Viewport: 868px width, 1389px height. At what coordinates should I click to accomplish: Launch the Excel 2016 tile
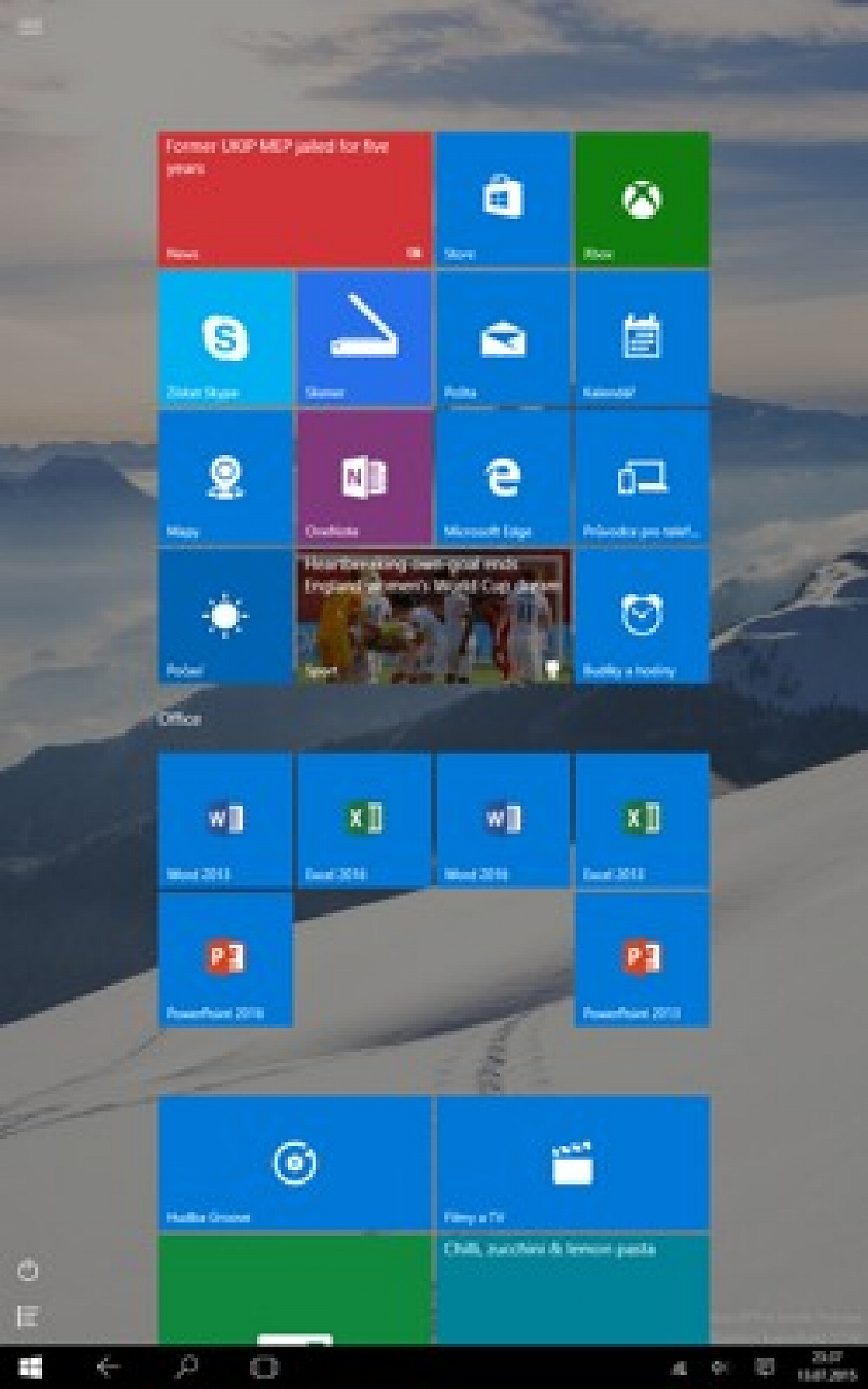pyautogui.click(x=364, y=820)
